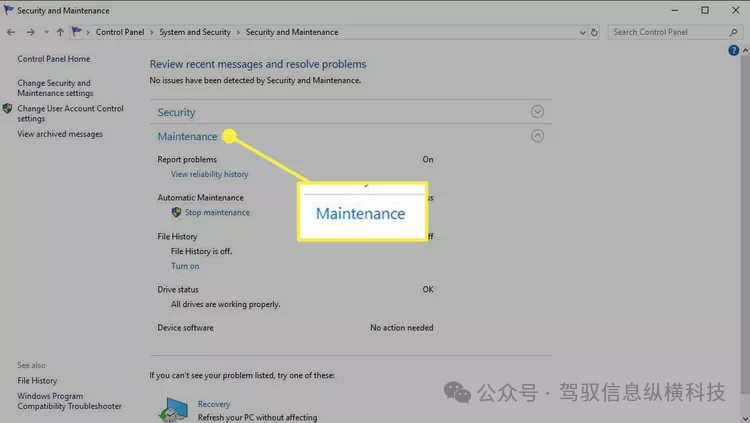Click the Recovery computer icon
The image size is (750, 423).
[173, 410]
